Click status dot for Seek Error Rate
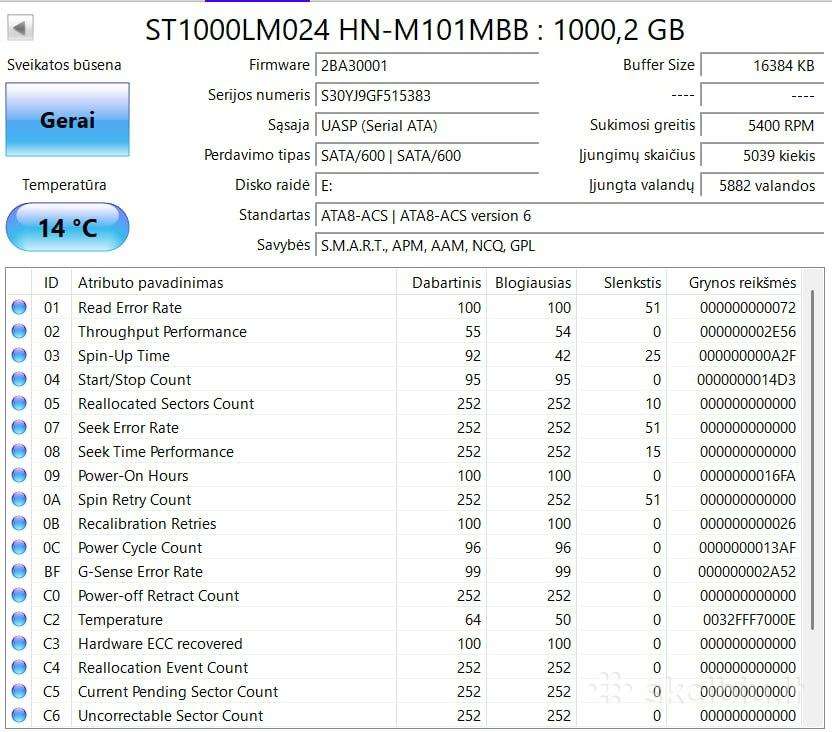 pos(19,427)
